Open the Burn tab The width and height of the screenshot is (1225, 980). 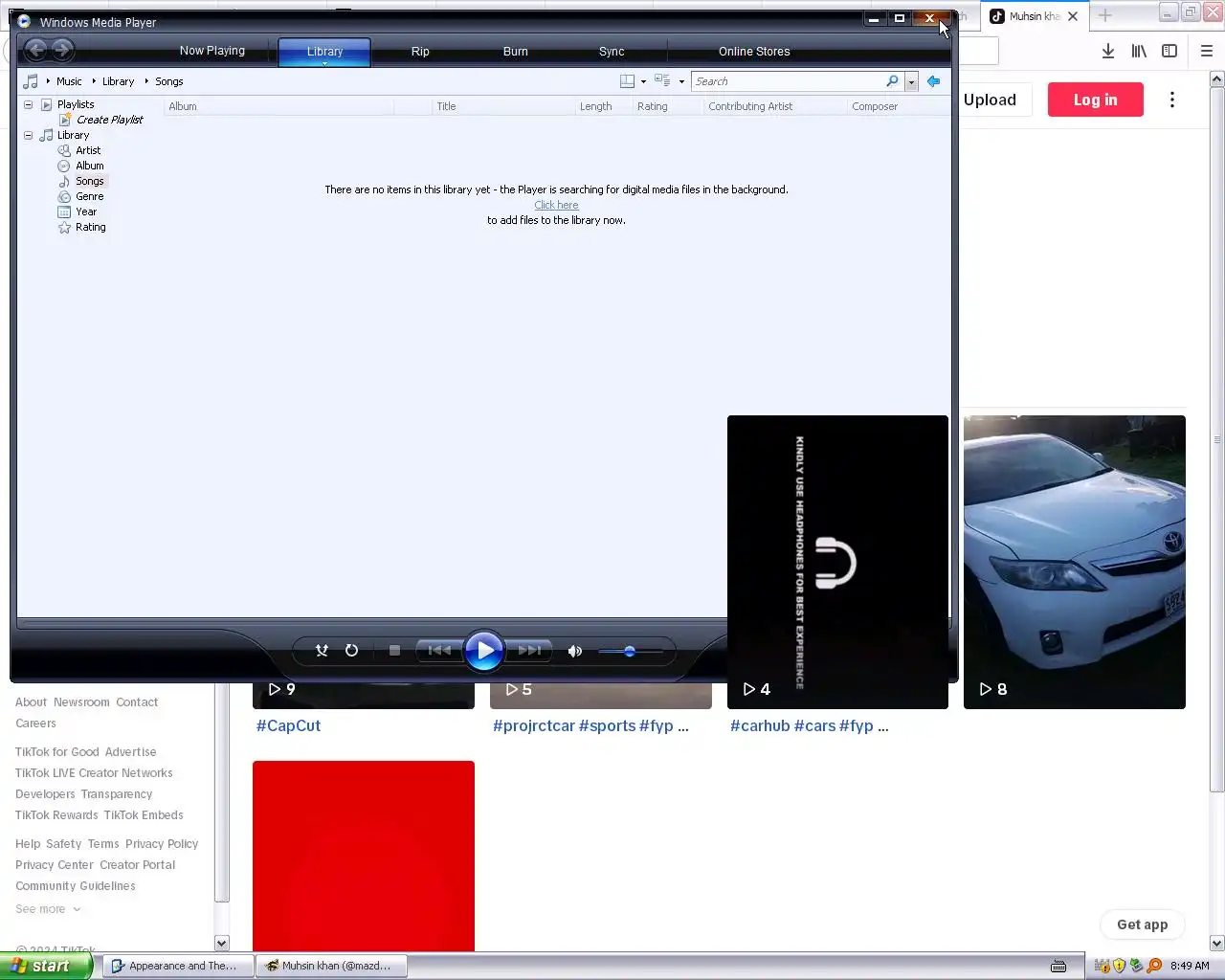coord(516,52)
